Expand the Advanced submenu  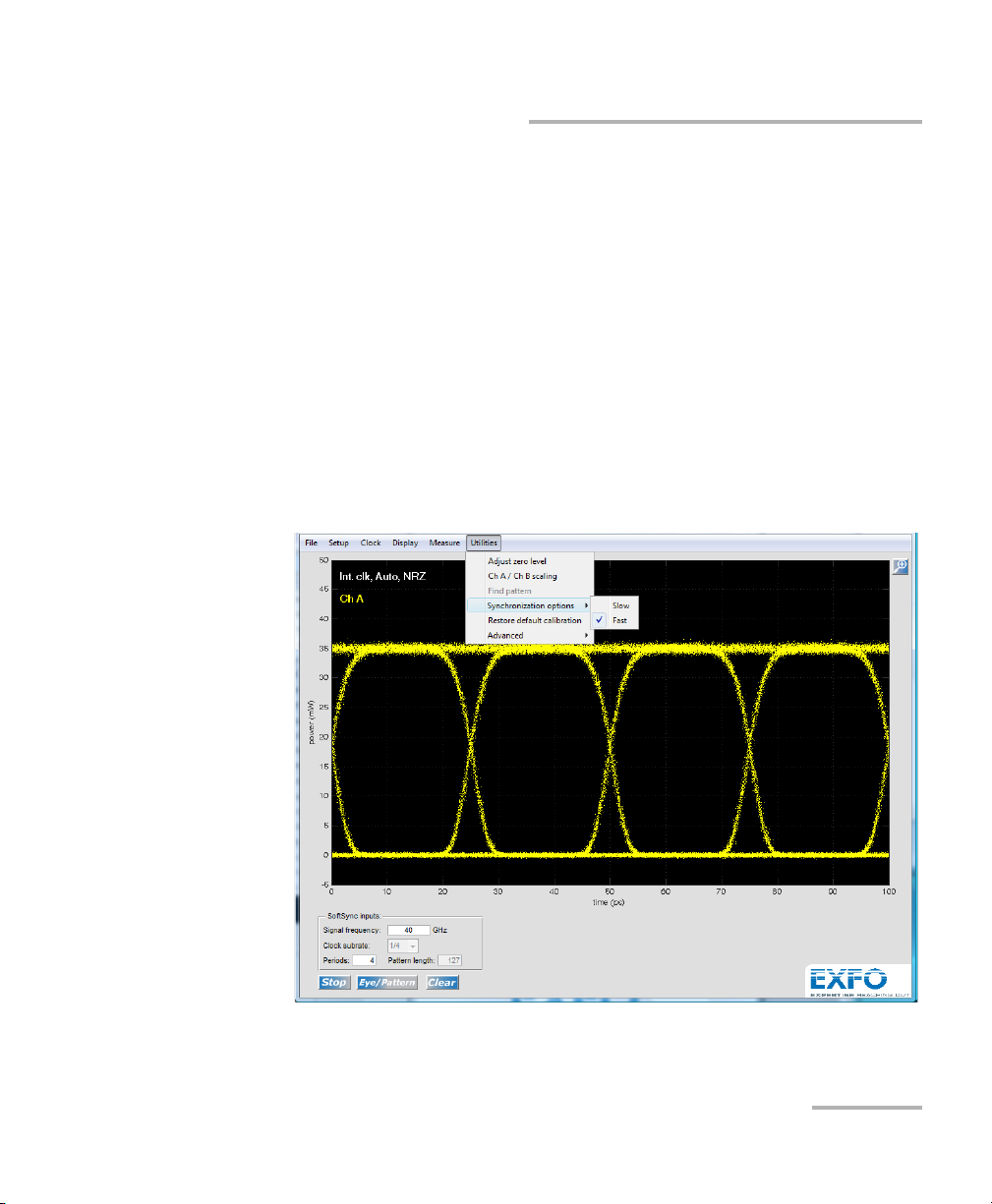[529, 635]
